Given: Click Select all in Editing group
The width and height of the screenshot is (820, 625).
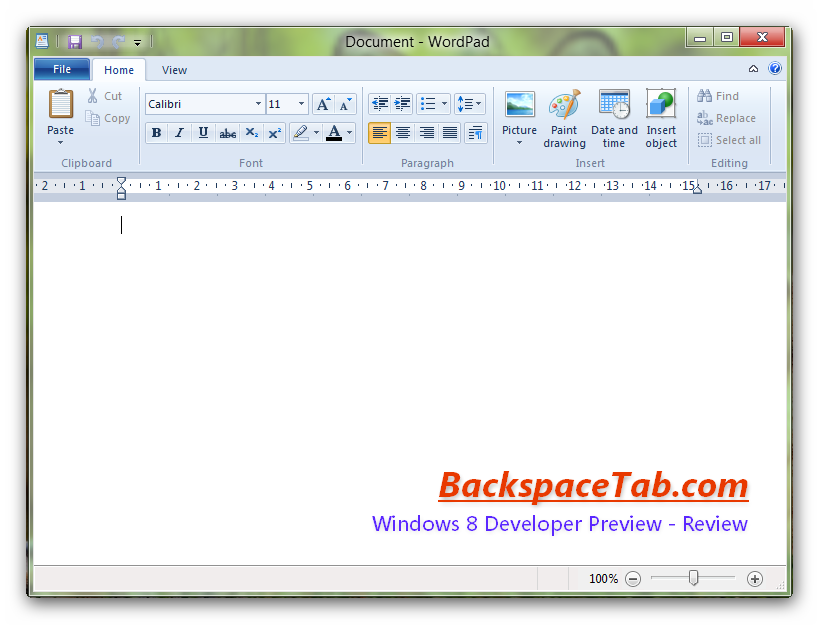Looking at the screenshot, I should pyautogui.click(x=730, y=140).
